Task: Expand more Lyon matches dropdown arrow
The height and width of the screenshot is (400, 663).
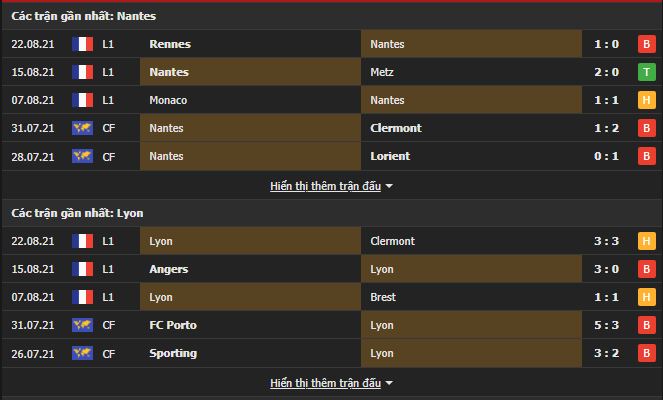Action: [389, 383]
